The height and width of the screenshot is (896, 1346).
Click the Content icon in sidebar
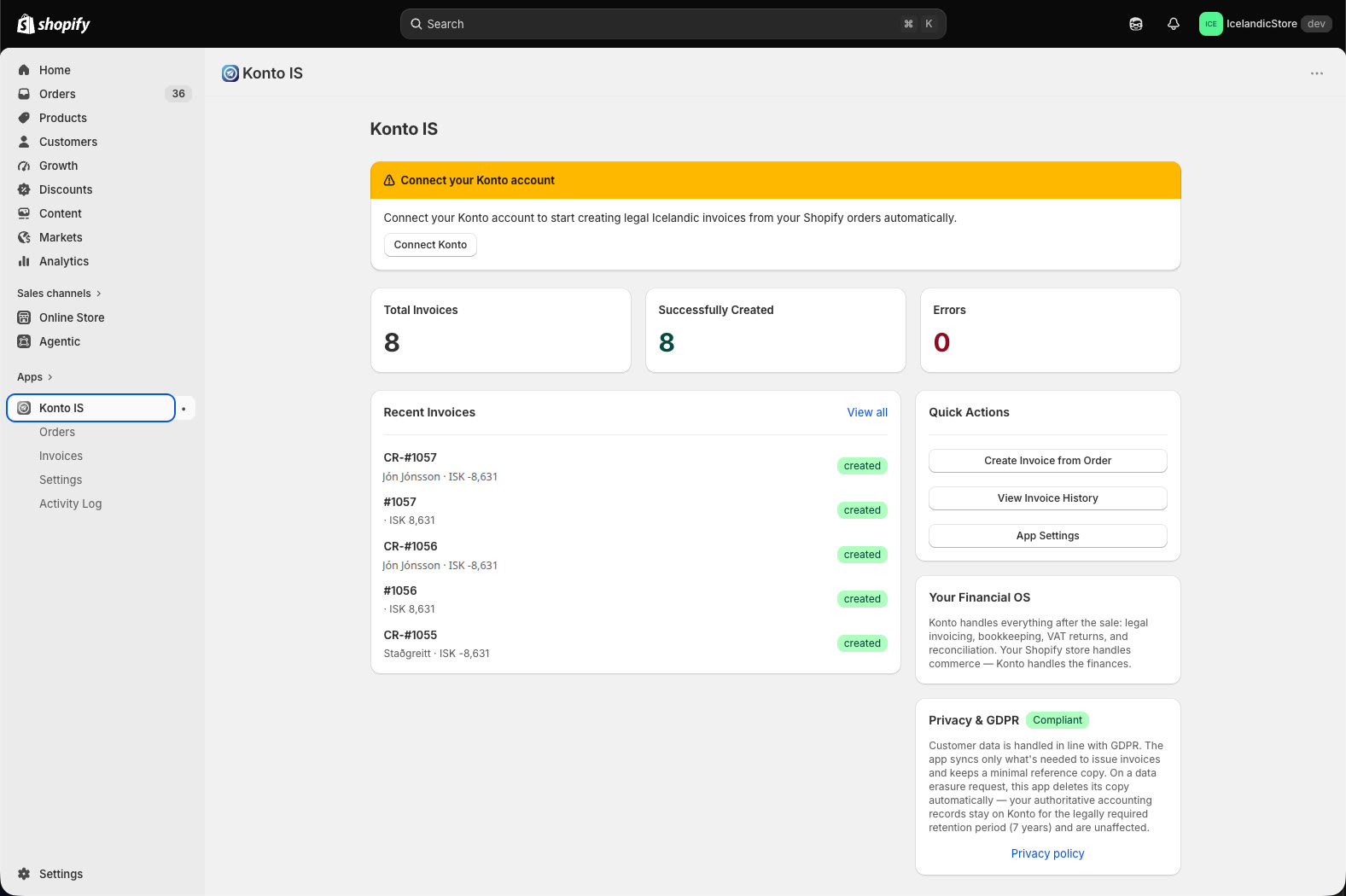click(x=24, y=213)
